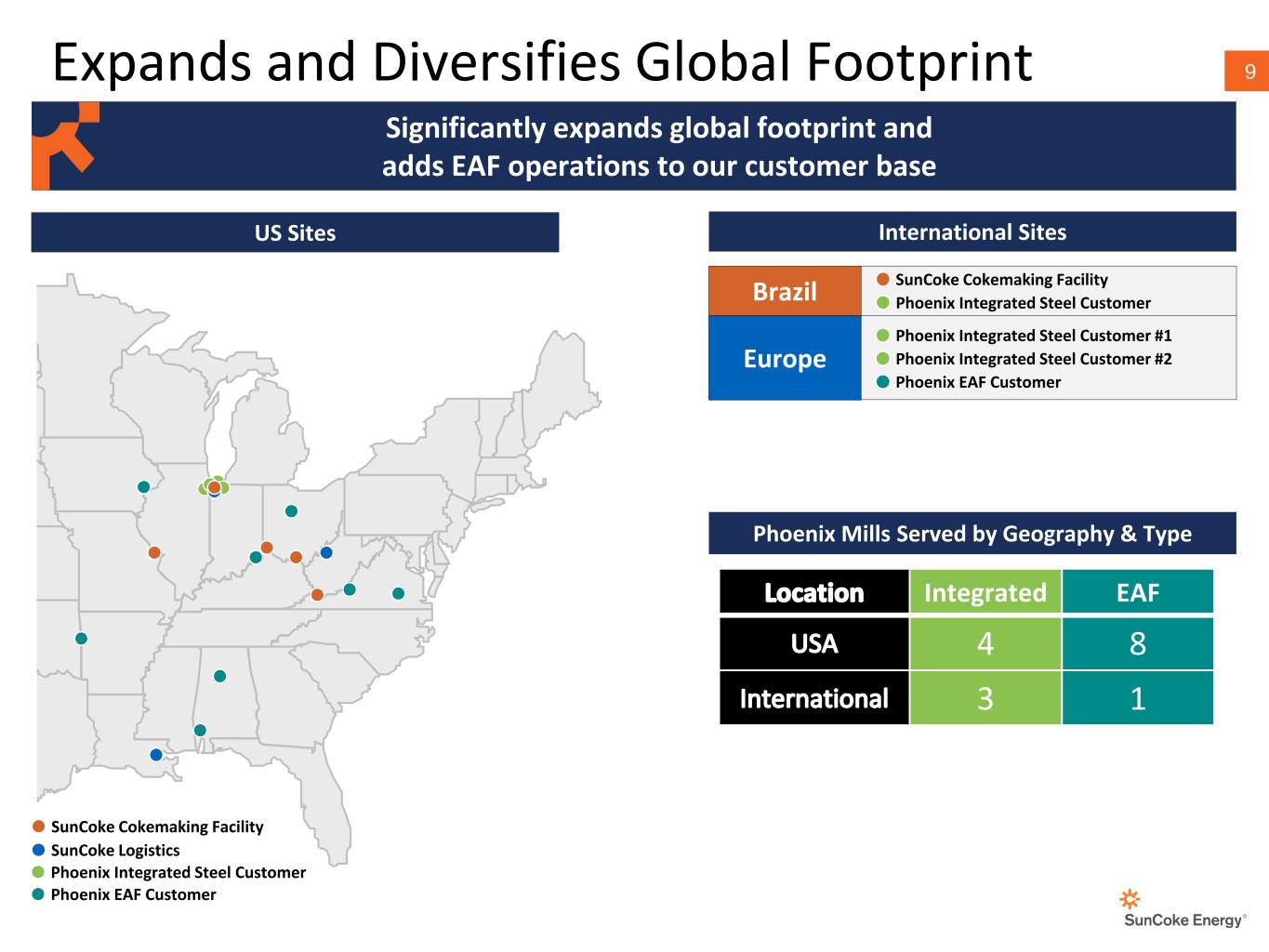Select the 'Location' table header cell
This screenshot has height=952, width=1269.
coord(814,592)
